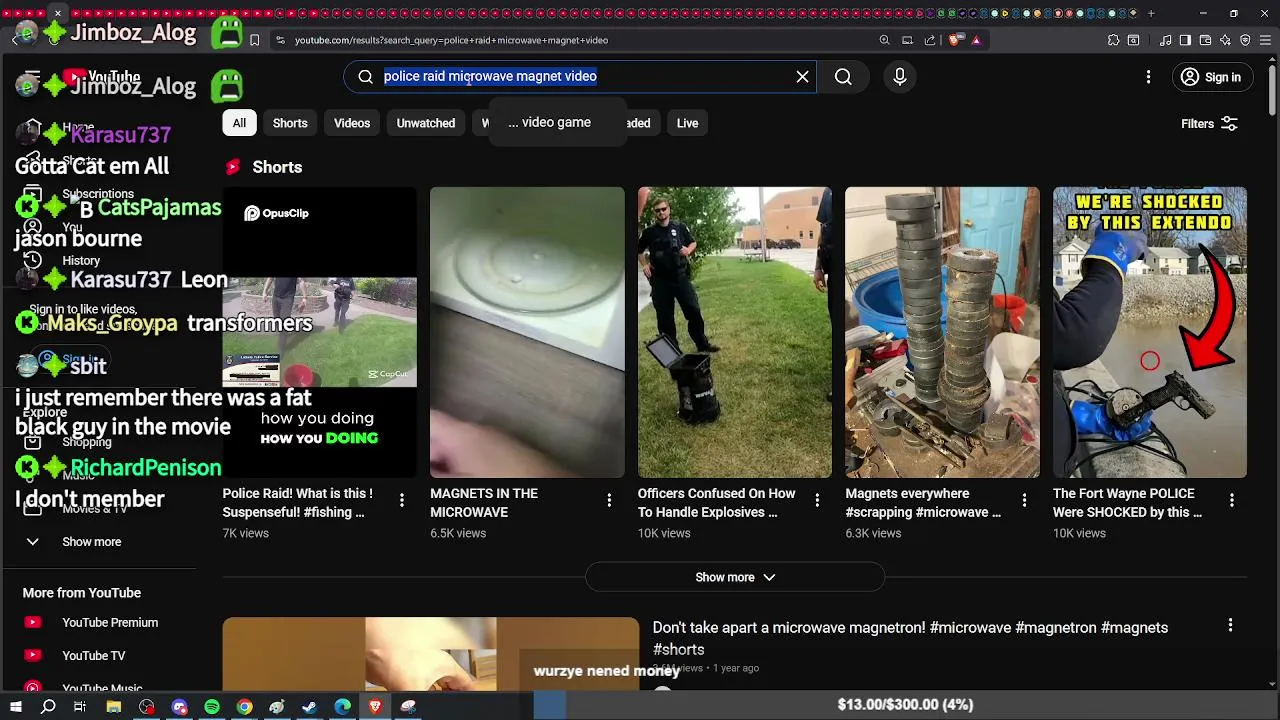Open YouTube TV link in sidebar
This screenshot has width=1280, height=720.
[x=94, y=655]
